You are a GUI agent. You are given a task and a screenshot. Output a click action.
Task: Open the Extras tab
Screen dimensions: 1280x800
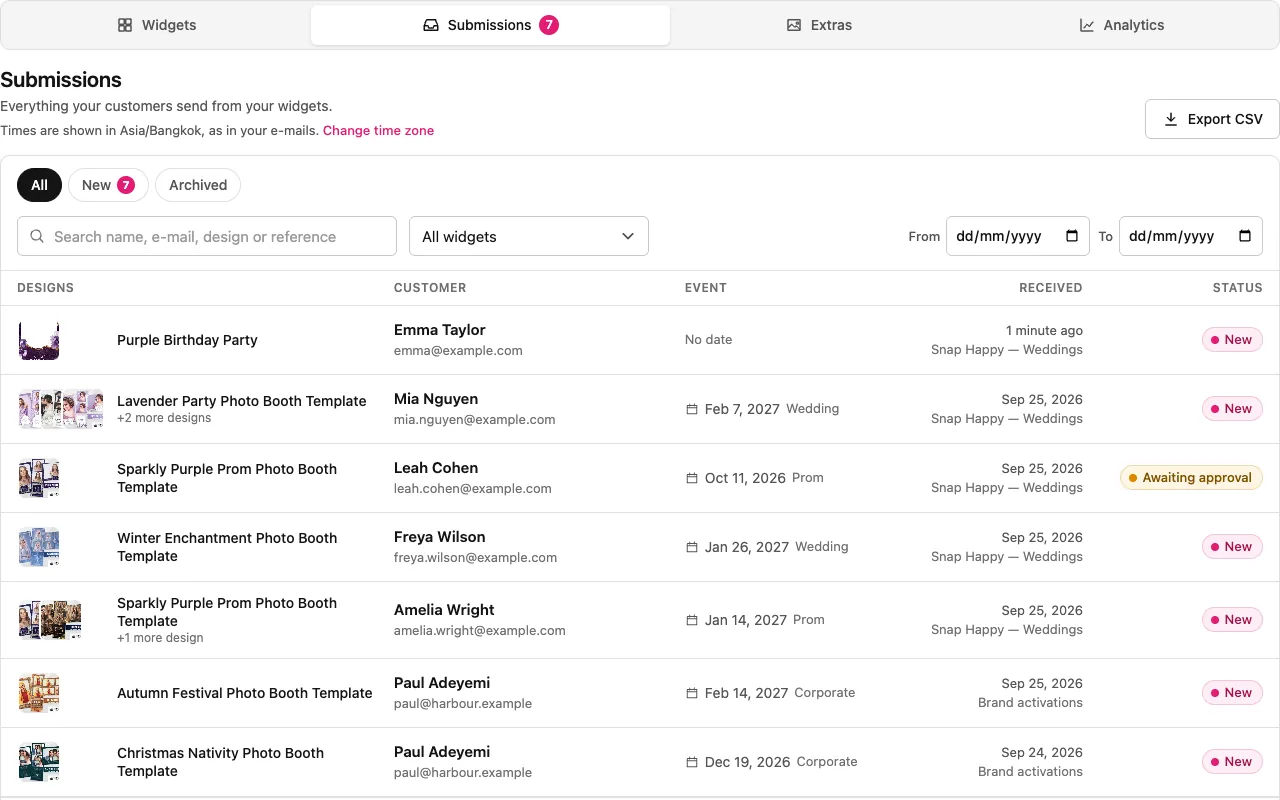pos(819,25)
